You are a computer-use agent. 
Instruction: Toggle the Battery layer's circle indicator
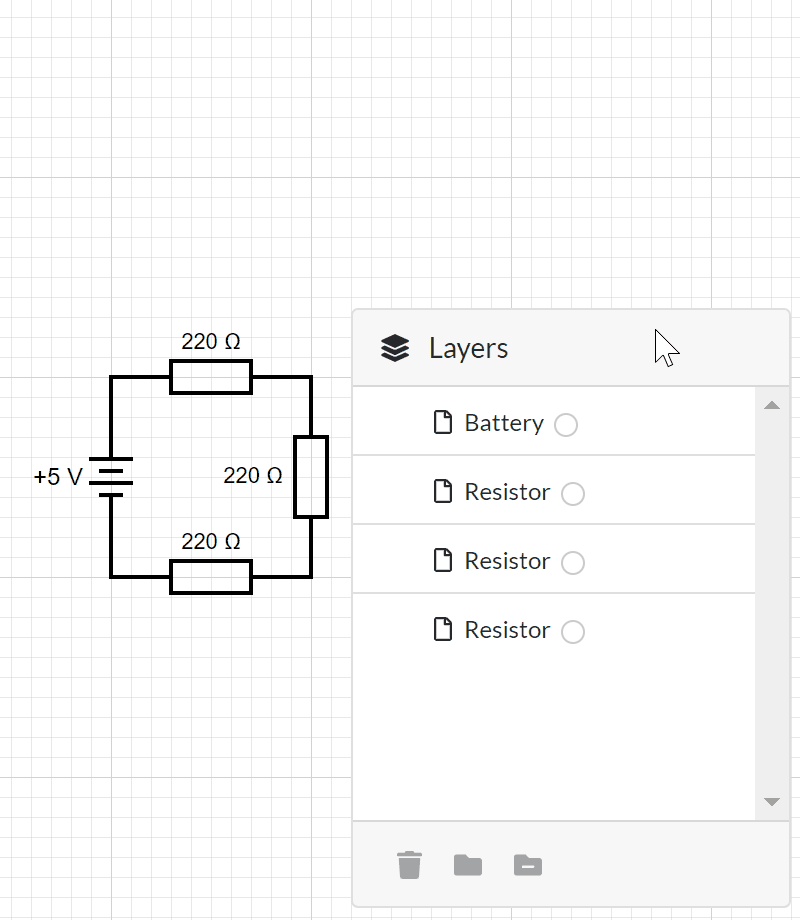[566, 424]
